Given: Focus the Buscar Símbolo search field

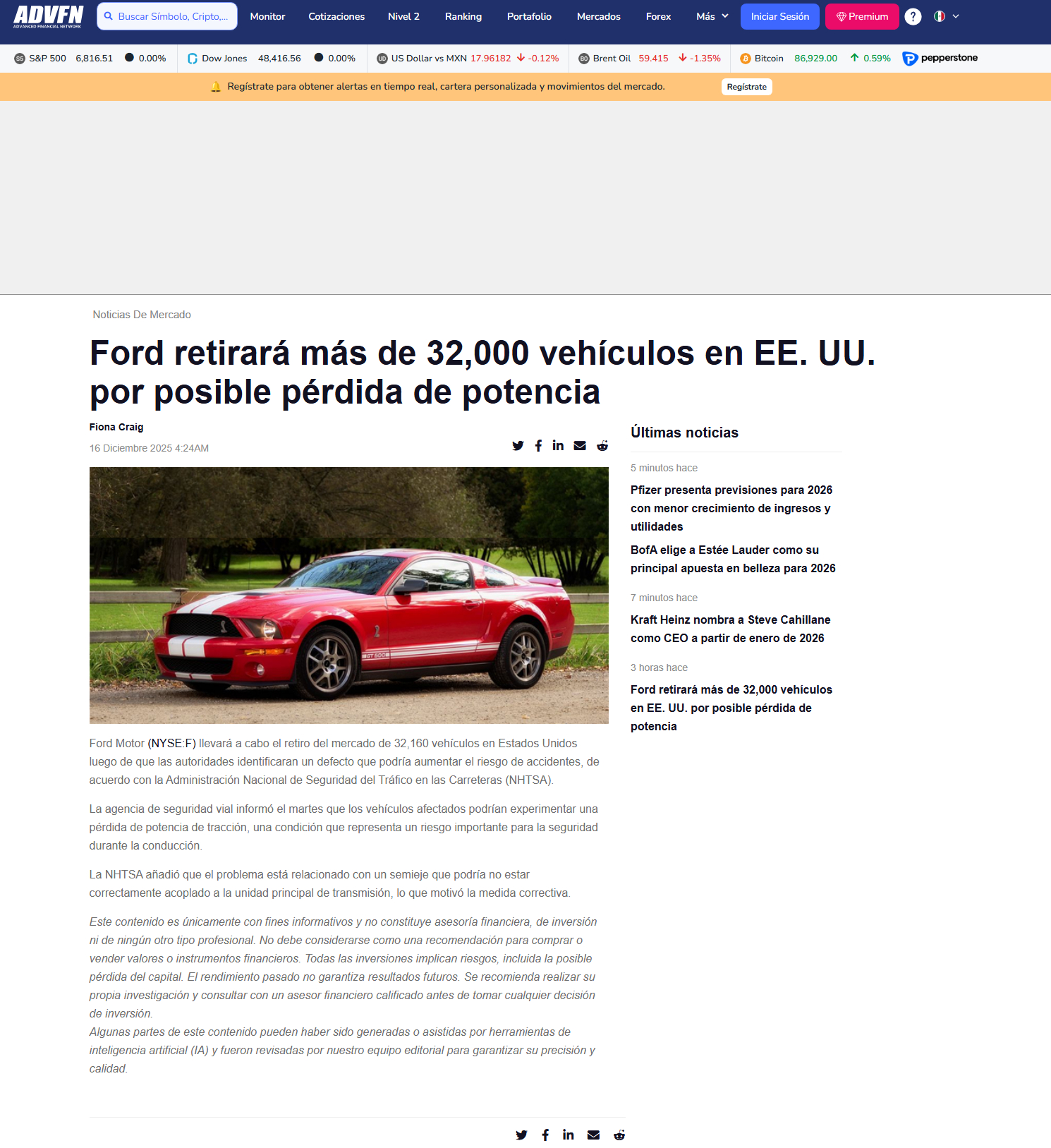Looking at the screenshot, I should (167, 16).
